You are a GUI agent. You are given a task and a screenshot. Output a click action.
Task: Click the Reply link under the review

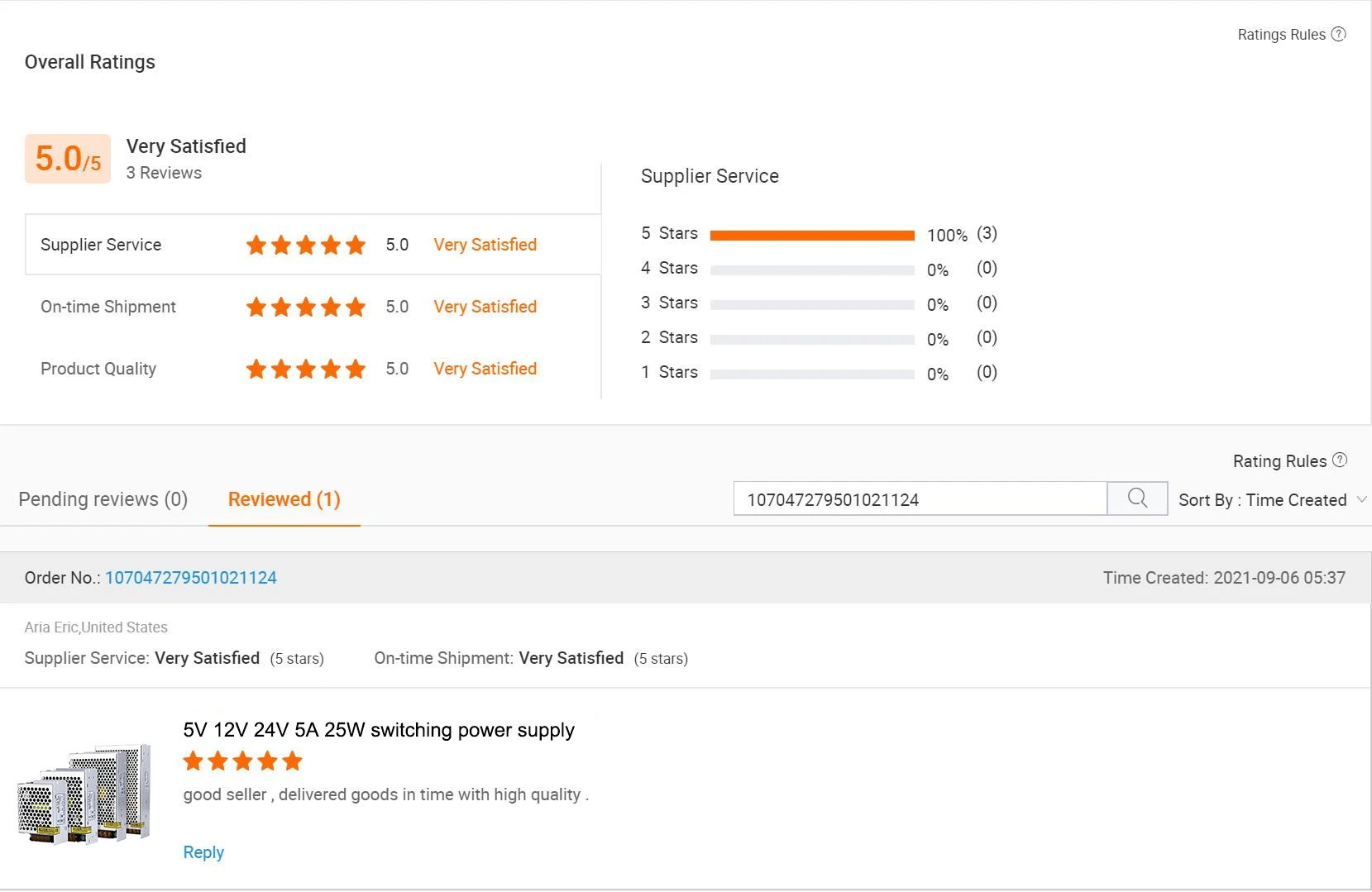[203, 852]
